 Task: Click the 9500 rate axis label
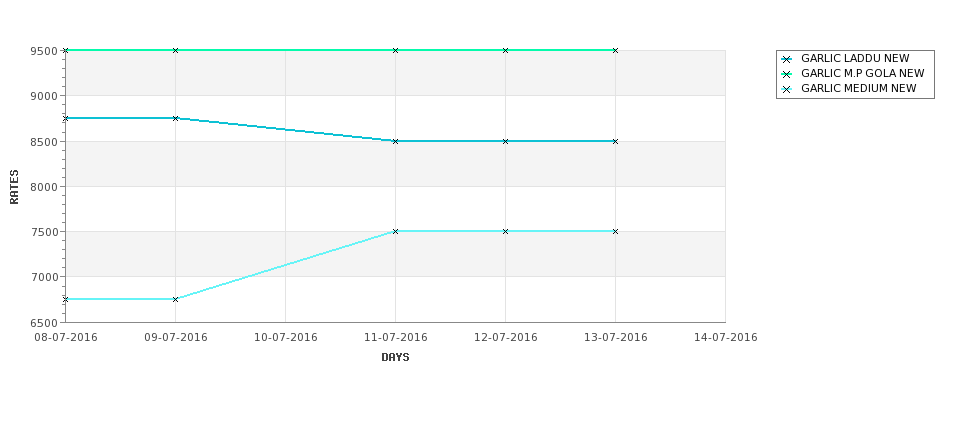(44, 51)
